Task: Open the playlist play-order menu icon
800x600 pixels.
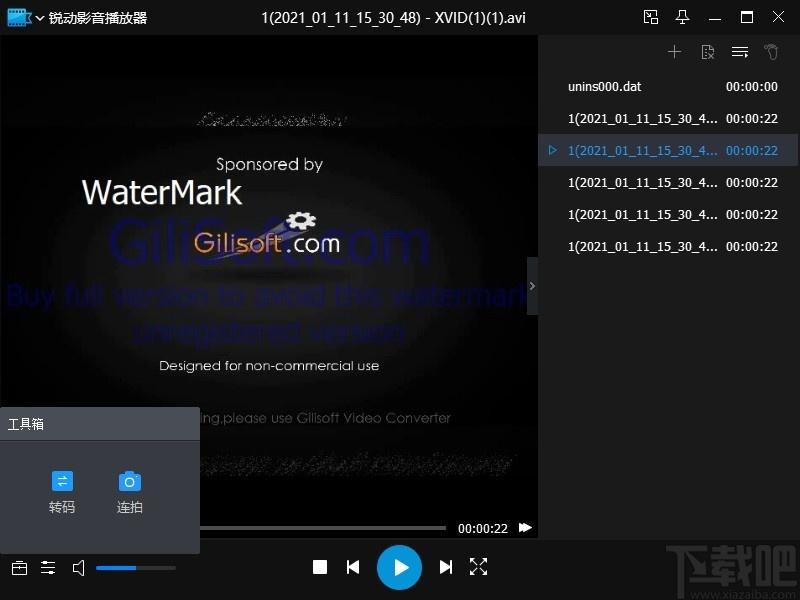Action: tap(740, 52)
